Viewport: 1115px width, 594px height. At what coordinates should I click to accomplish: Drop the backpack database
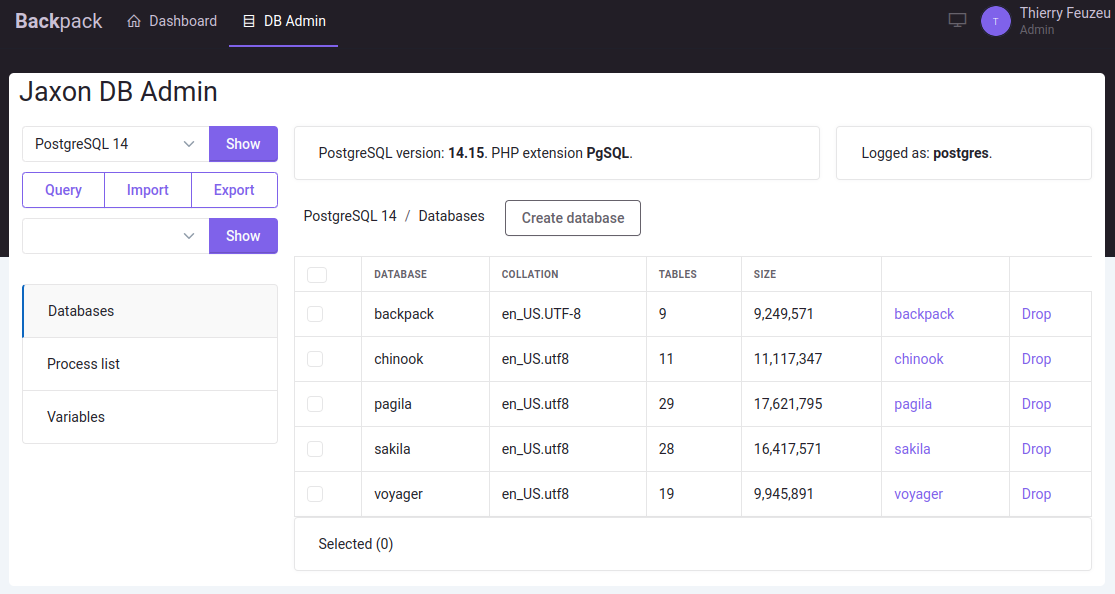[1036, 314]
